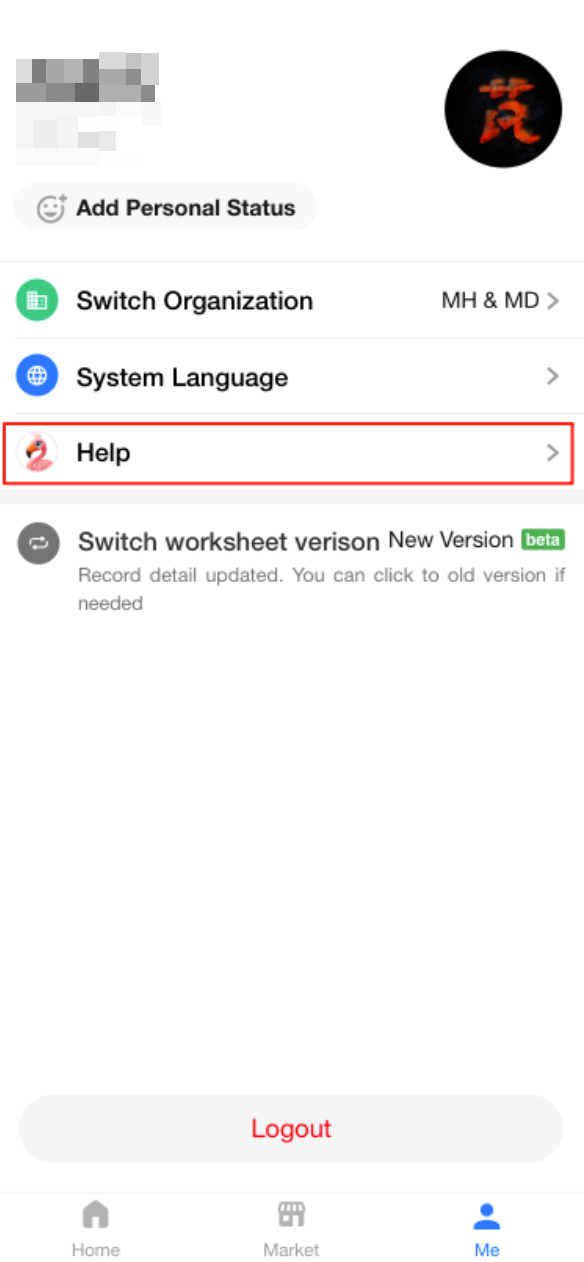This screenshot has width=584, height=1262.
Task: Select the System Language text label
Action: point(182,378)
